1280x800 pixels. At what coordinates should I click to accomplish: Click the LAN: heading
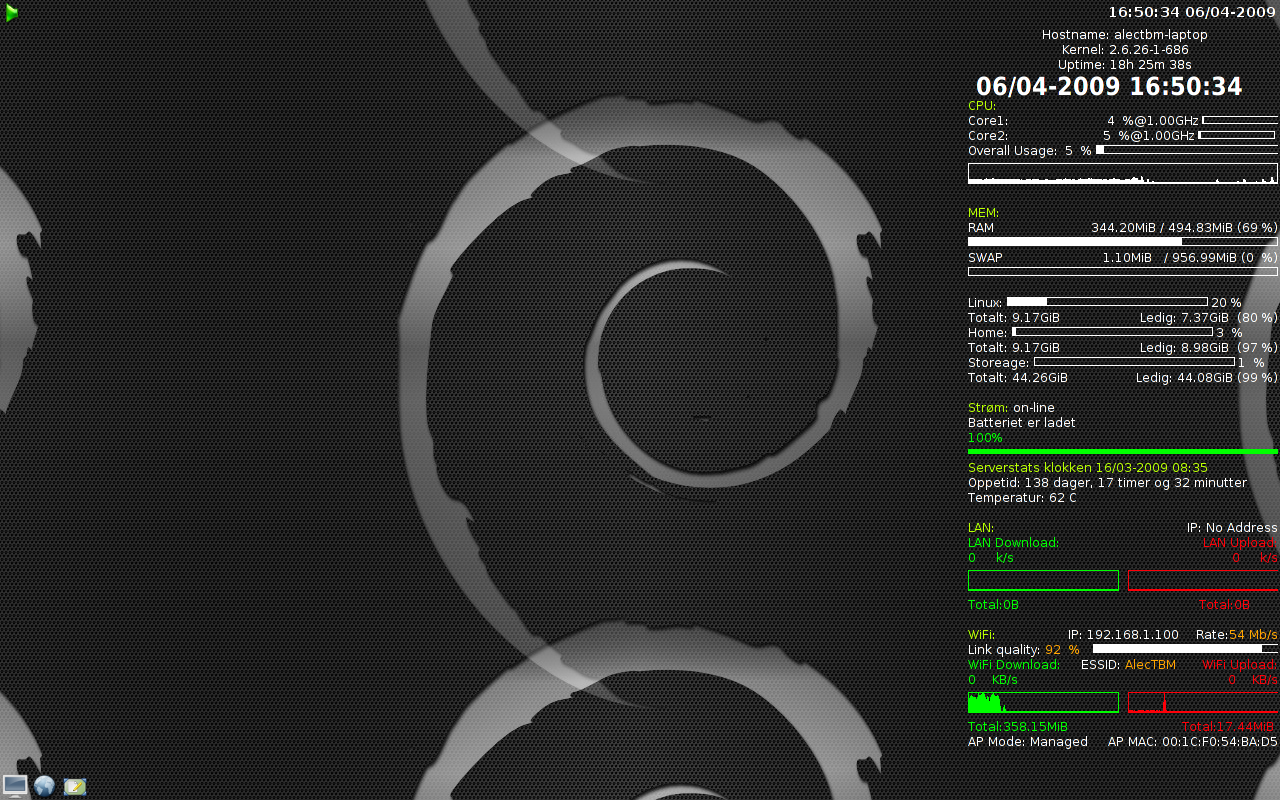[981, 528]
